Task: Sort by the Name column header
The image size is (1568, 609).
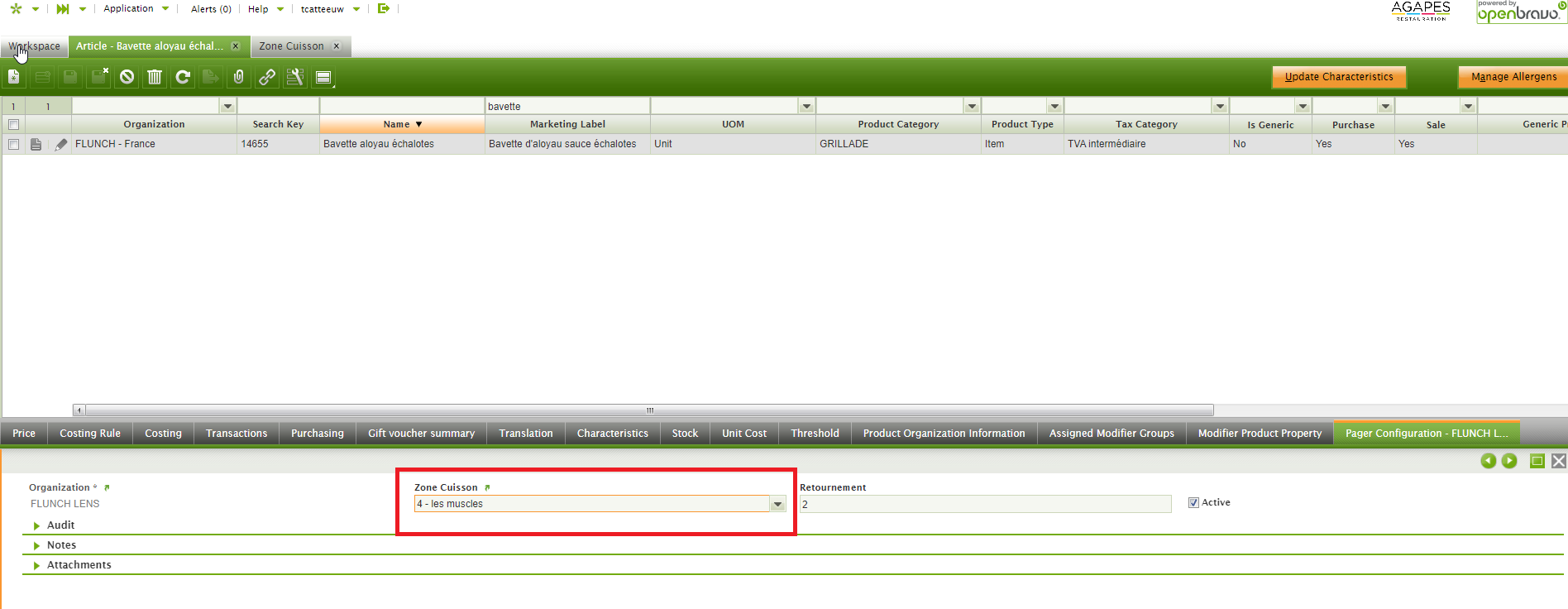Action: [402, 124]
